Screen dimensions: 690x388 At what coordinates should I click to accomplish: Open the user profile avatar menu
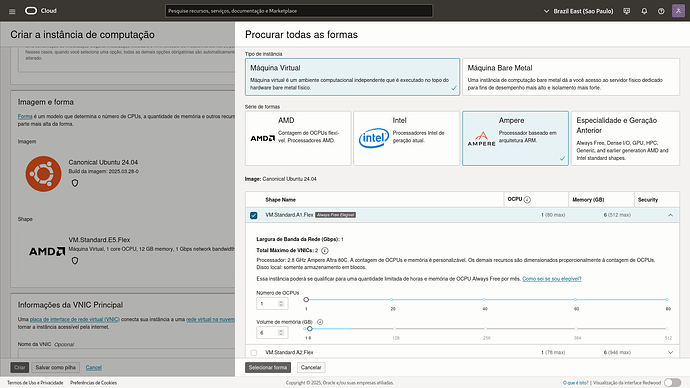coord(678,11)
